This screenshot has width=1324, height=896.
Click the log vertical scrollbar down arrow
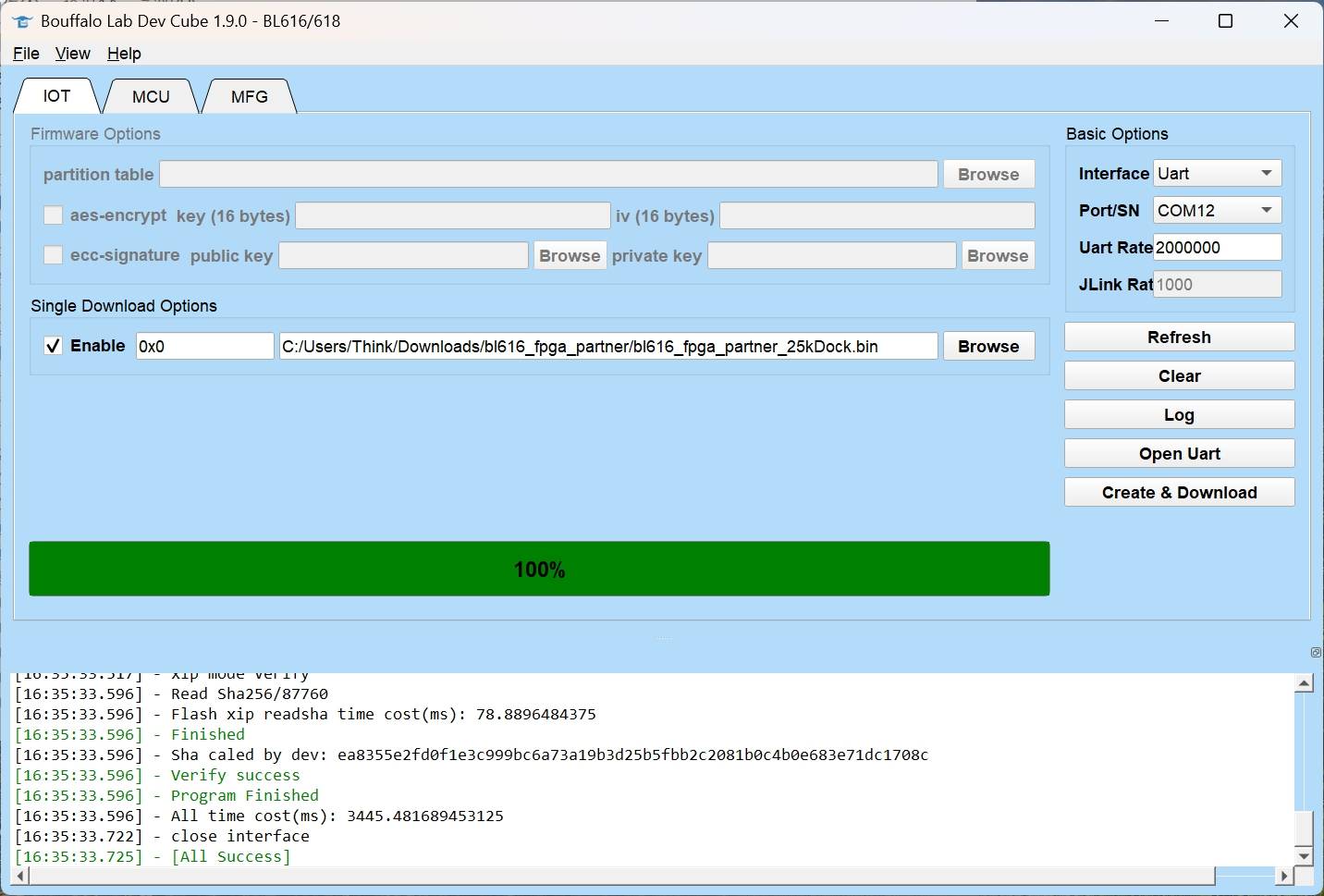(1304, 856)
